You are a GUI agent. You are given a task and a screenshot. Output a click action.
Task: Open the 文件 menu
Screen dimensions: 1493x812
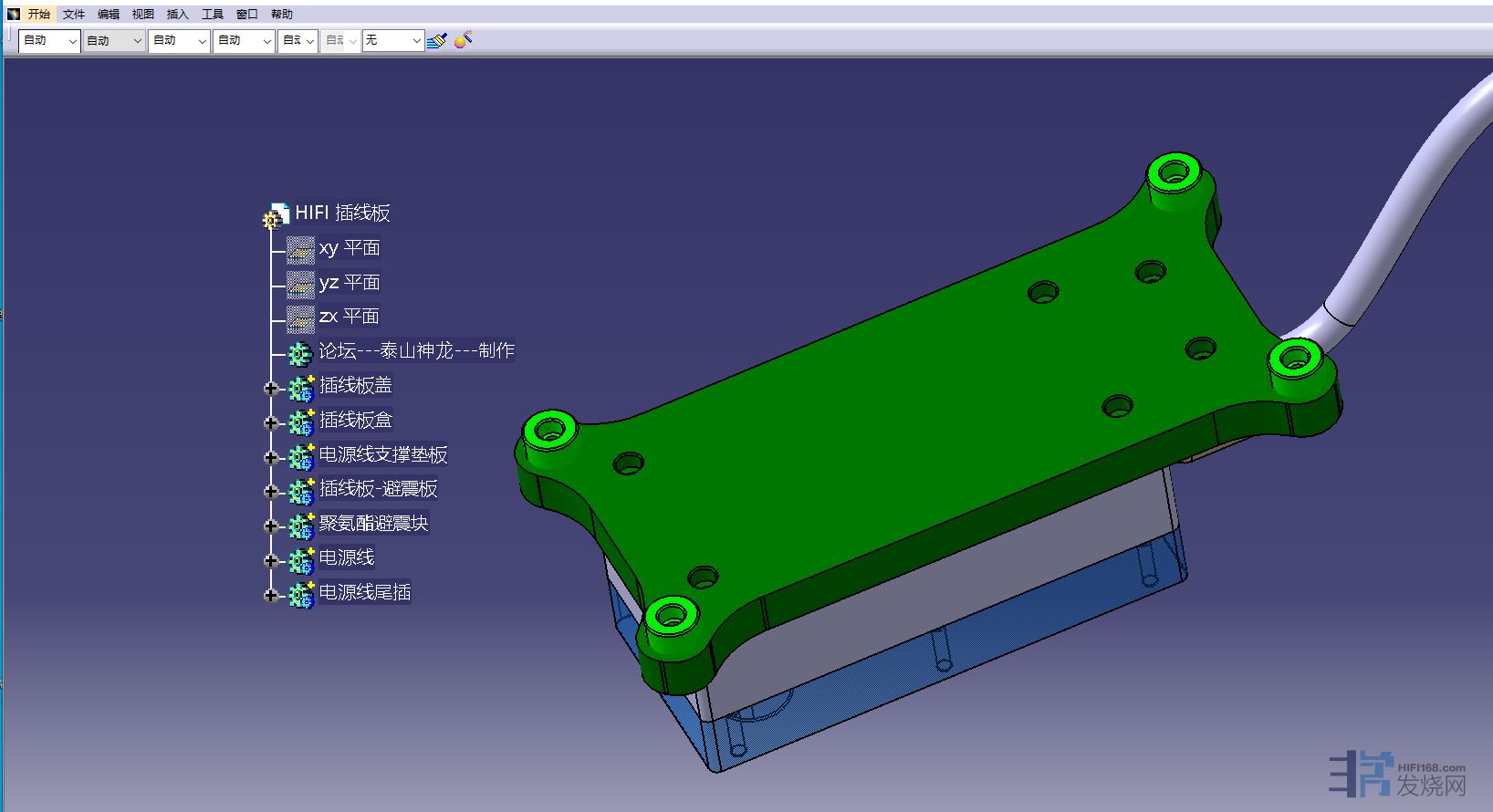click(73, 14)
